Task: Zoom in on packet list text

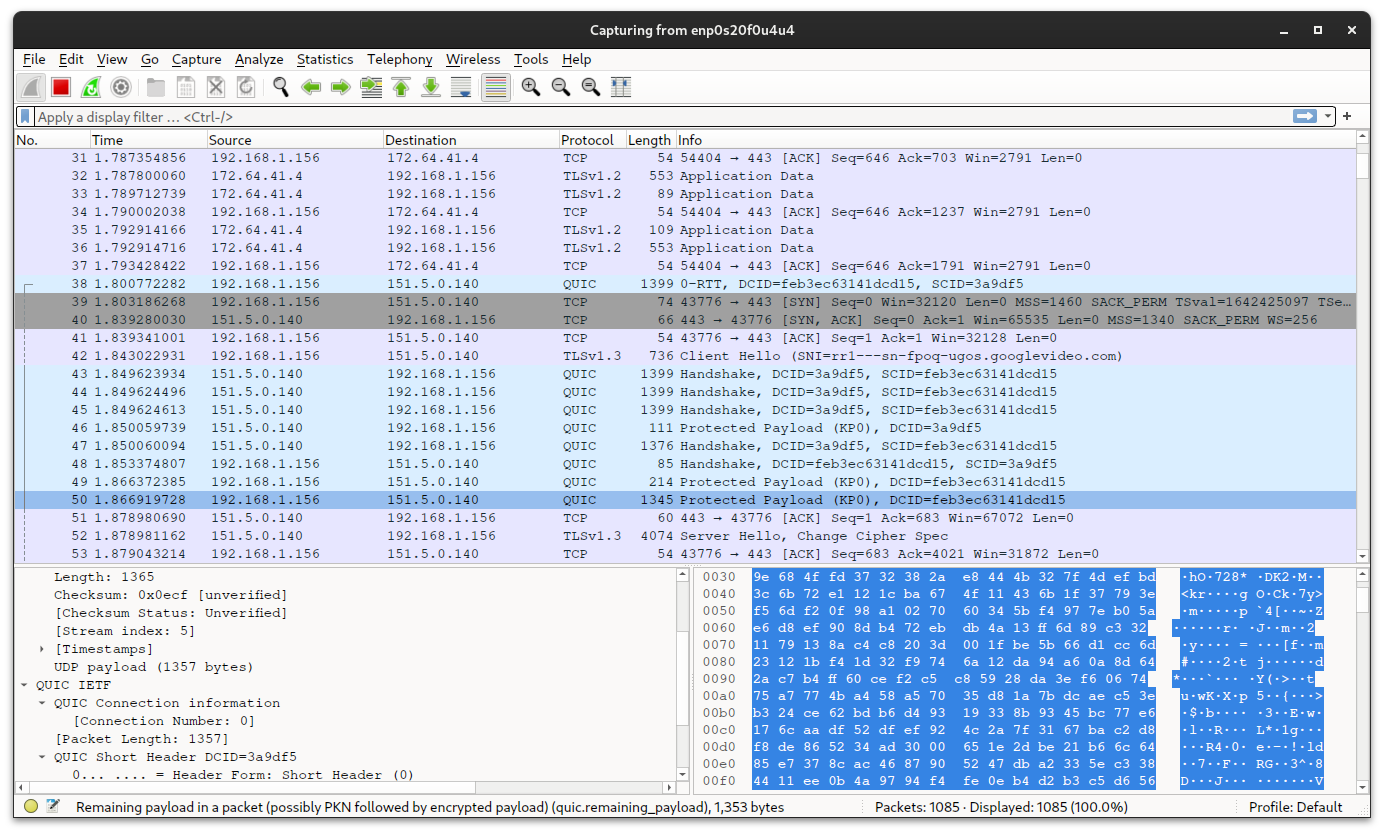Action: [529, 87]
